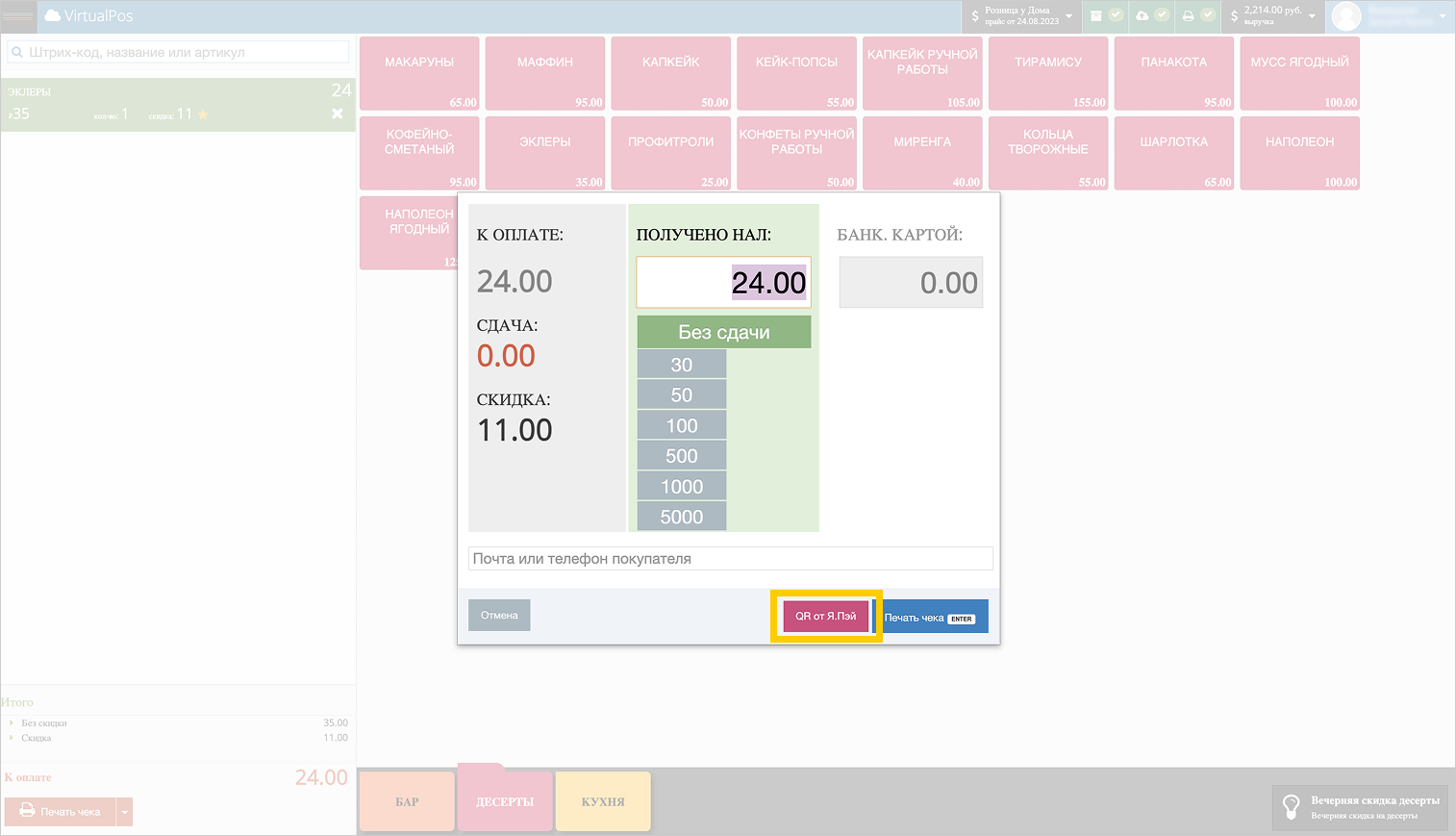1456x836 pixels.
Task: Open the arrow next to left Печать чека
Action: (124, 812)
